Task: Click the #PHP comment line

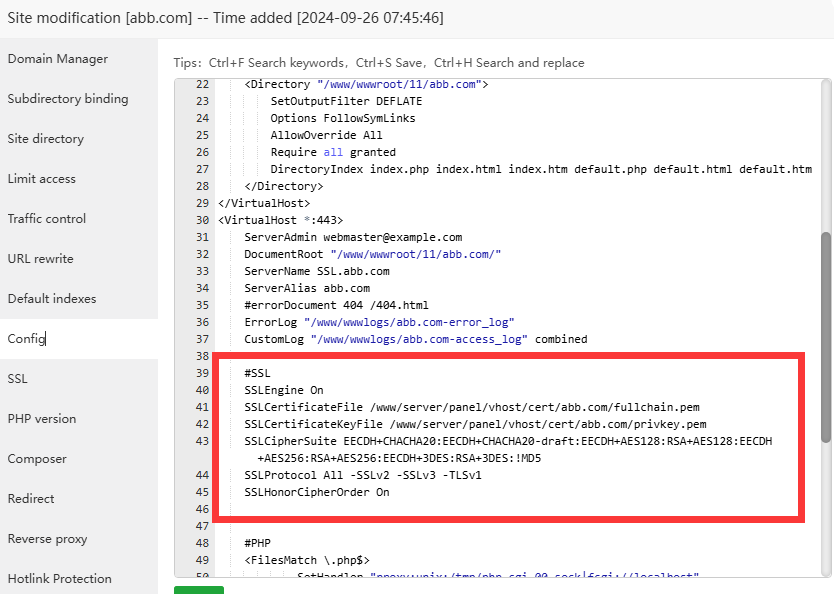Action: tap(257, 543)
